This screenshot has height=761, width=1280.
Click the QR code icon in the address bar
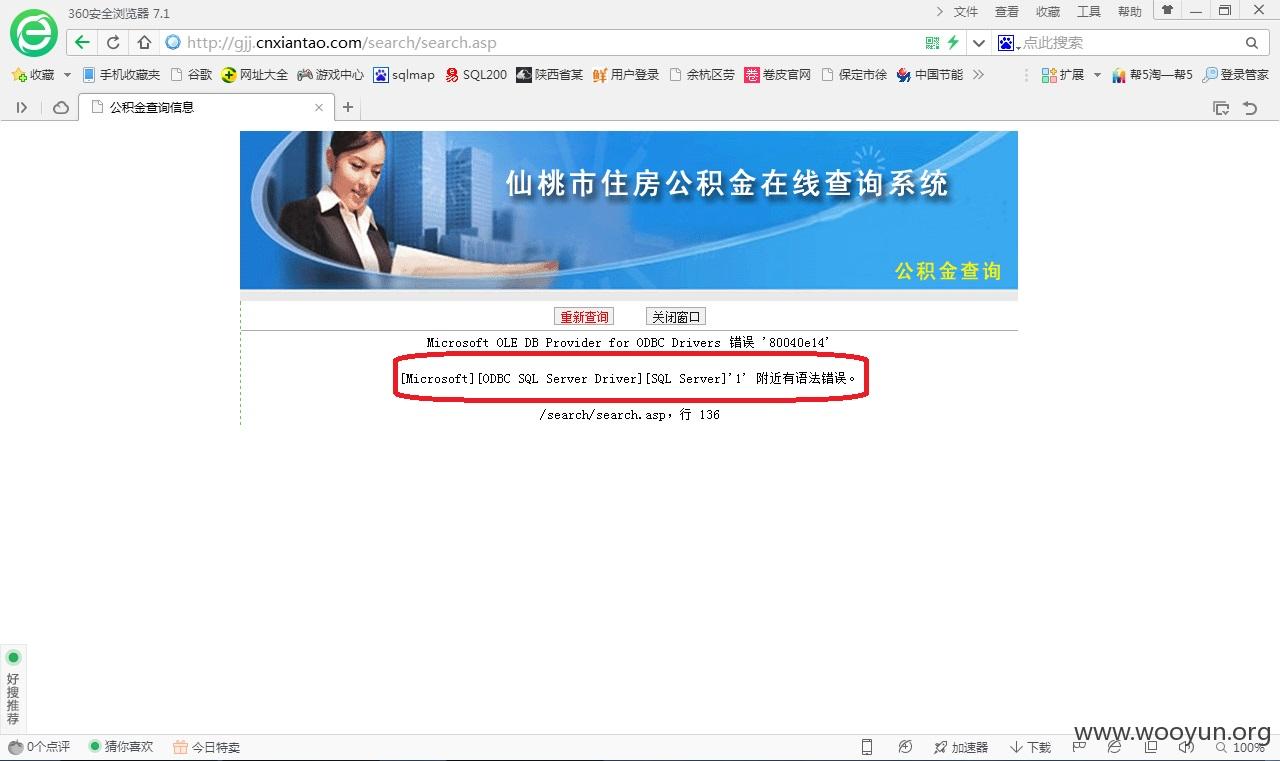coord(932,43)
